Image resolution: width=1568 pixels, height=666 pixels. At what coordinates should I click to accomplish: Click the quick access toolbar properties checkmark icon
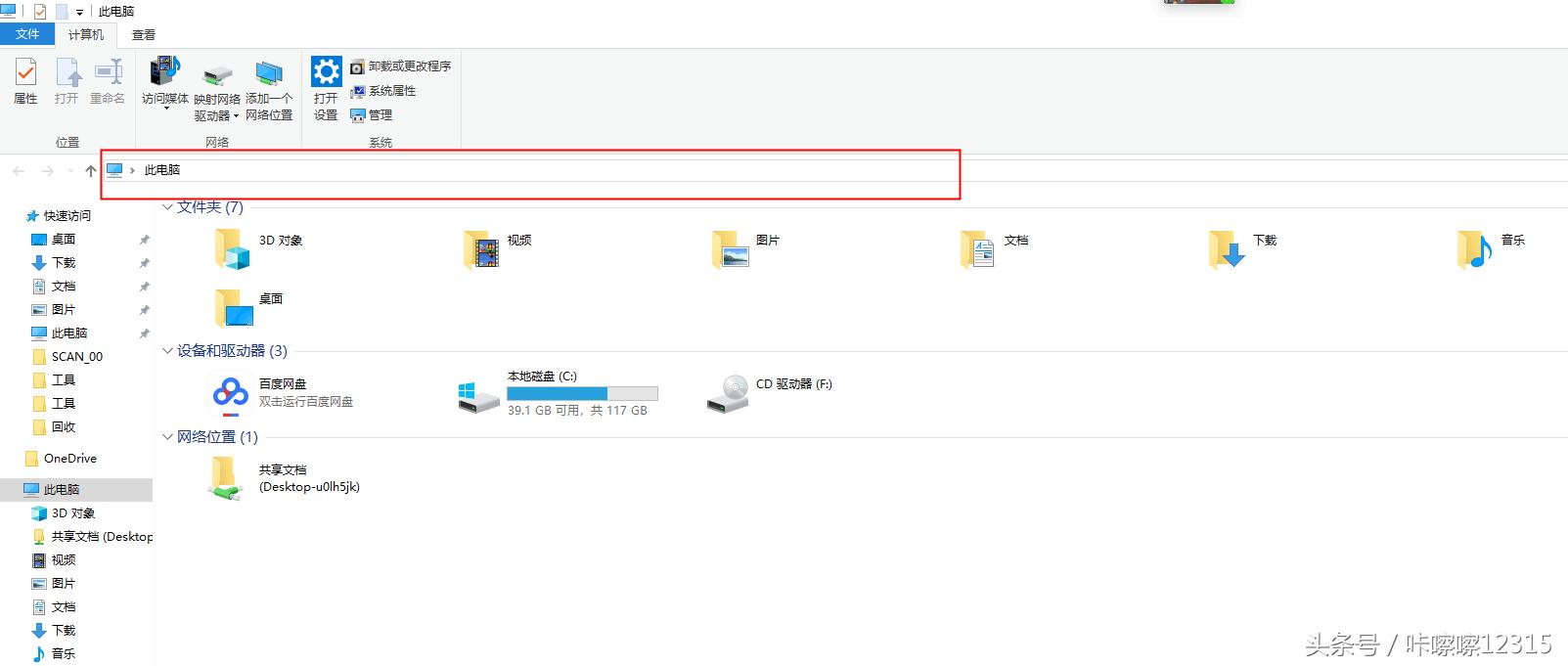tap(40, 12)
